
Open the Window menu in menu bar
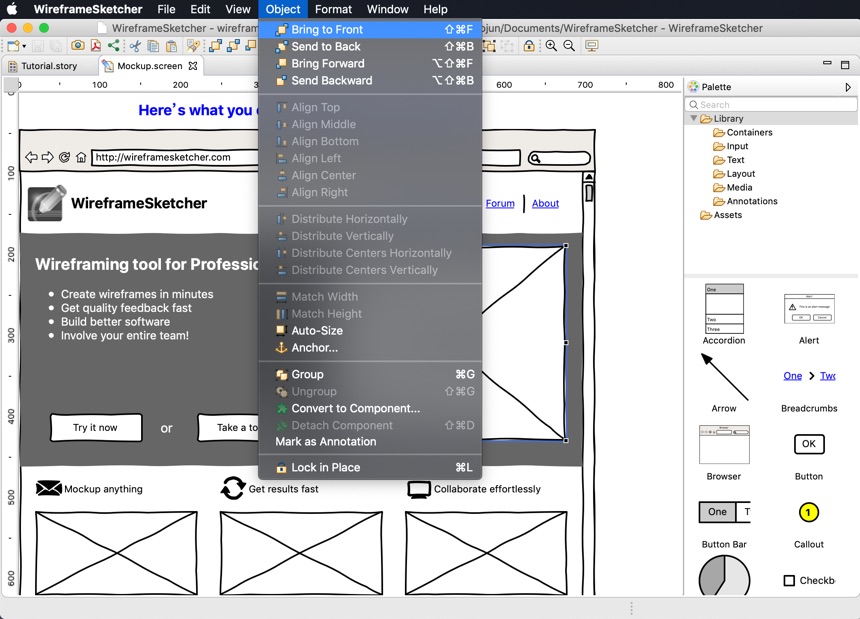(387, 9)
